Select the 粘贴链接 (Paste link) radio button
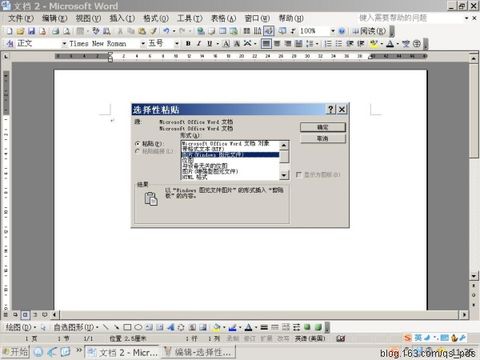The image size is (480, 360). (137, 151)
